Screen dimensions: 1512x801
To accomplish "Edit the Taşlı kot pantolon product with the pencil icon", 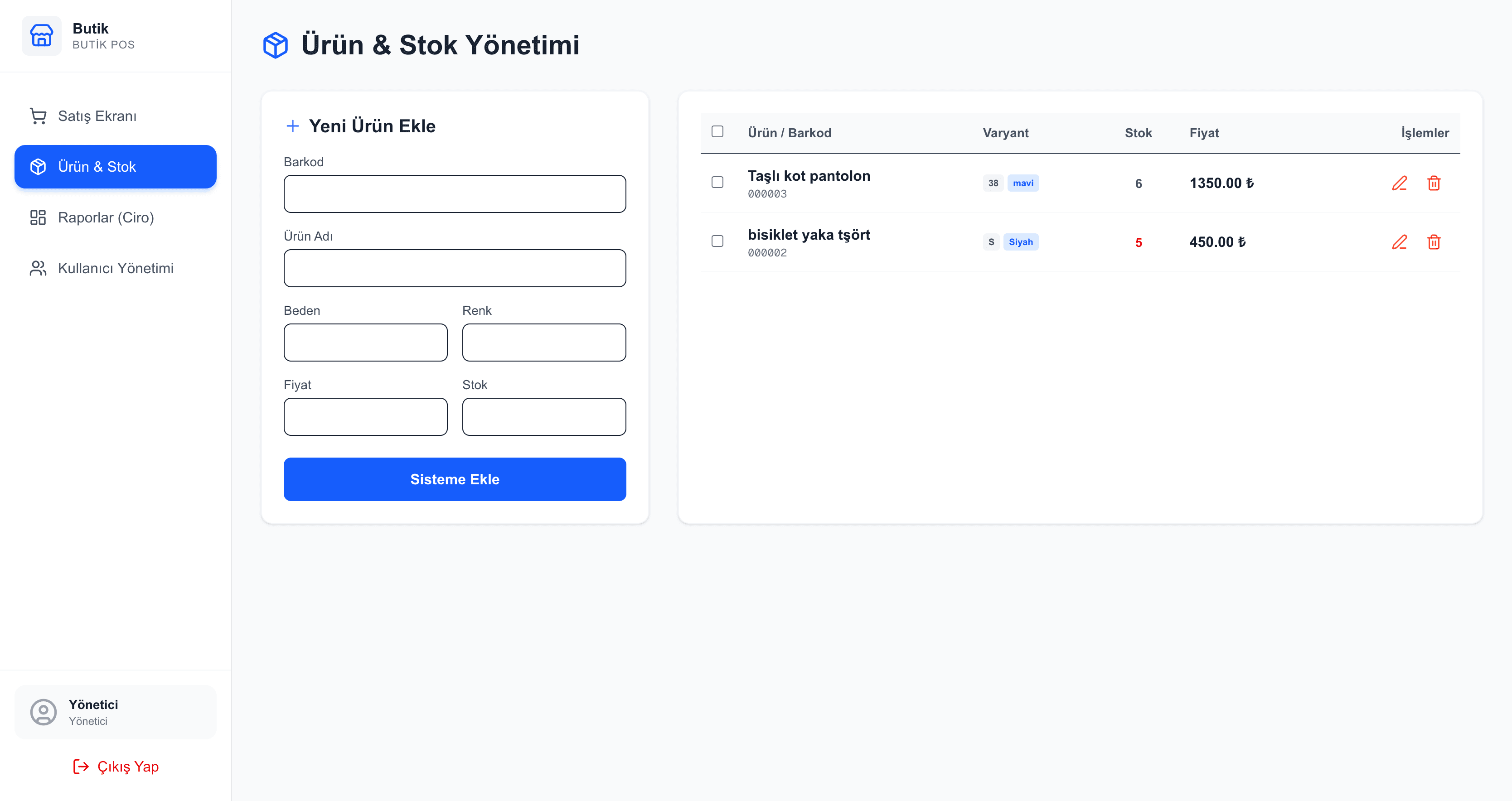I will click(x=1400, y=183).
